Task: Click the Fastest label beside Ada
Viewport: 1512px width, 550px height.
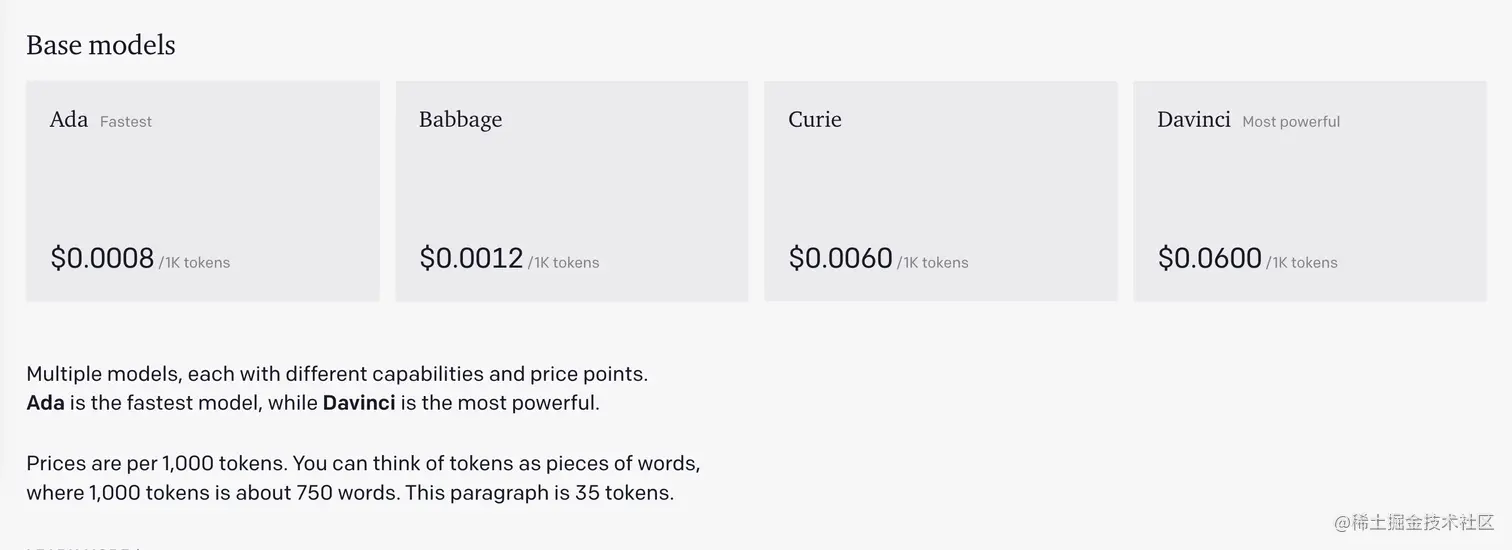Action: 126,122
